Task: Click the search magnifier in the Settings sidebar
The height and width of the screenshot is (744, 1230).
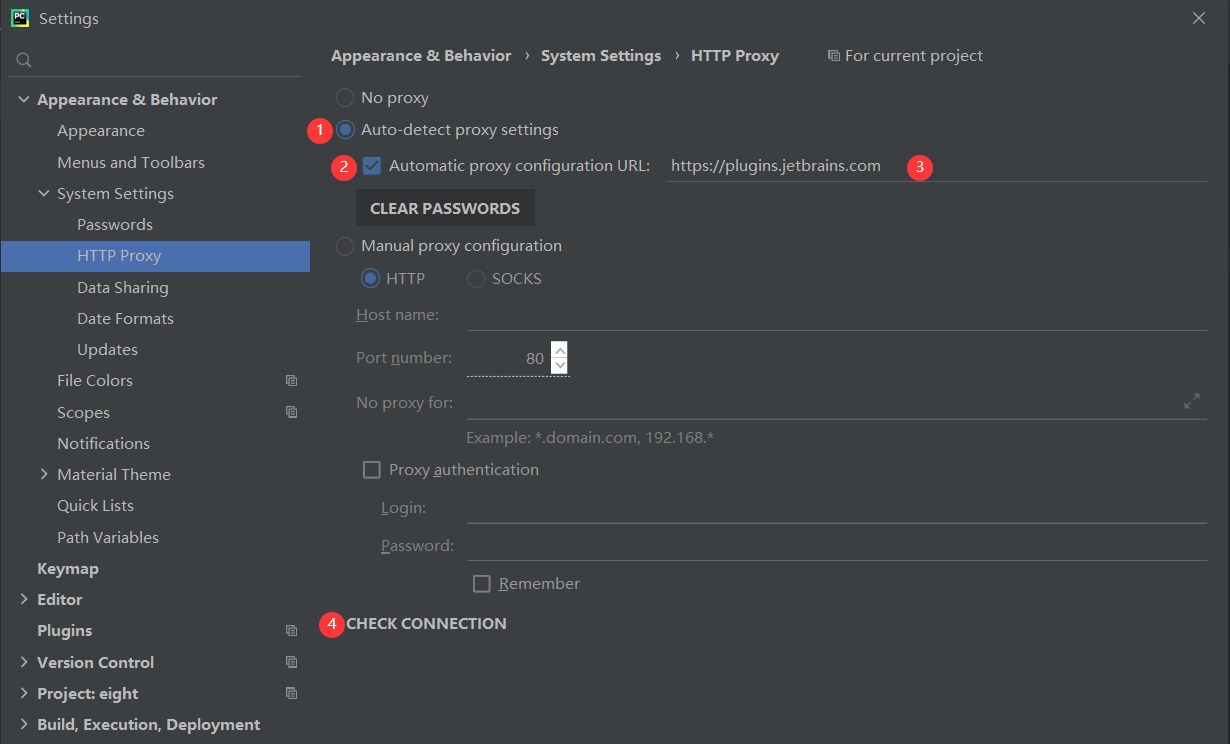Action: point(22,59)
